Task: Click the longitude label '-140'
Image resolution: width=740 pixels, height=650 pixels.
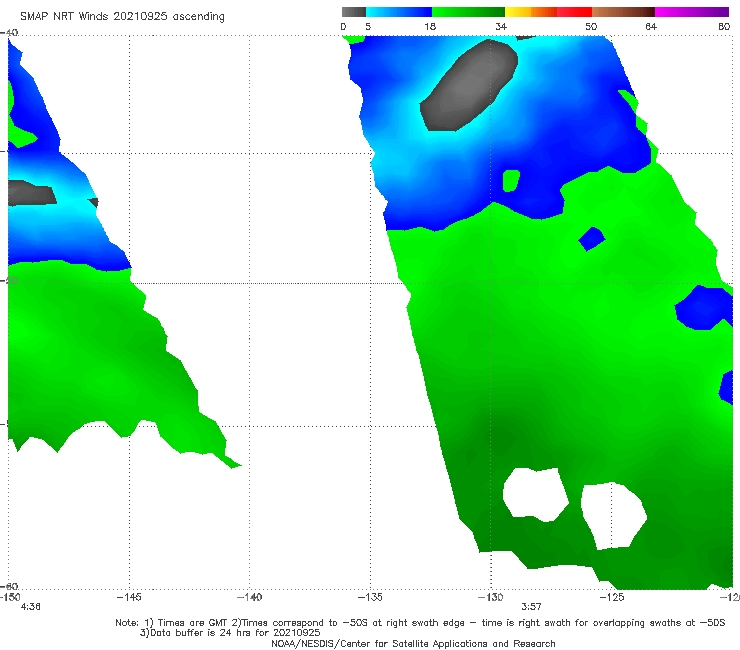Action: pos(249,597)
